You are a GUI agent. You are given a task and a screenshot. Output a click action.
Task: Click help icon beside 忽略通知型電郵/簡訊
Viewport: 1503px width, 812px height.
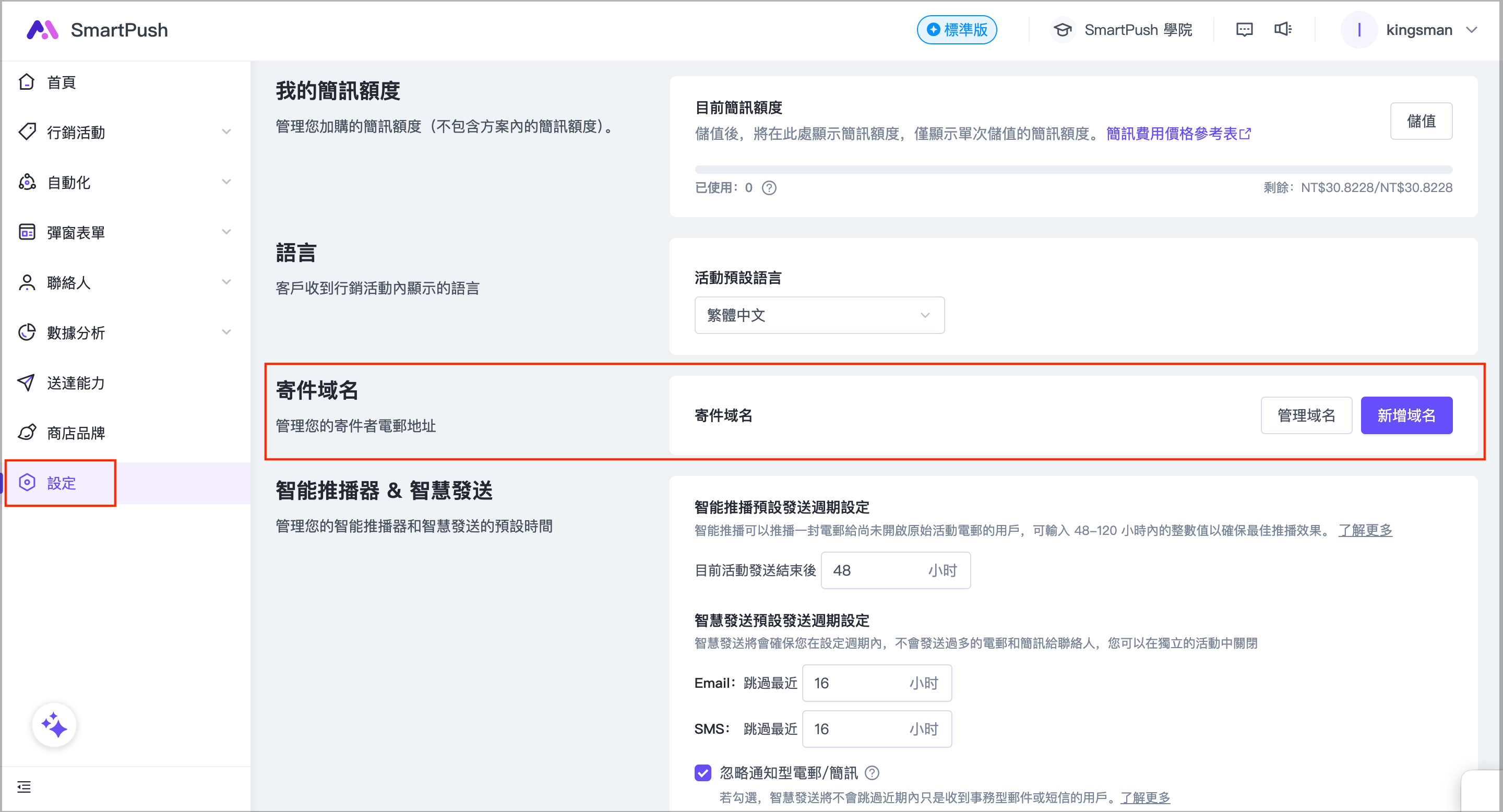[872, 773]
